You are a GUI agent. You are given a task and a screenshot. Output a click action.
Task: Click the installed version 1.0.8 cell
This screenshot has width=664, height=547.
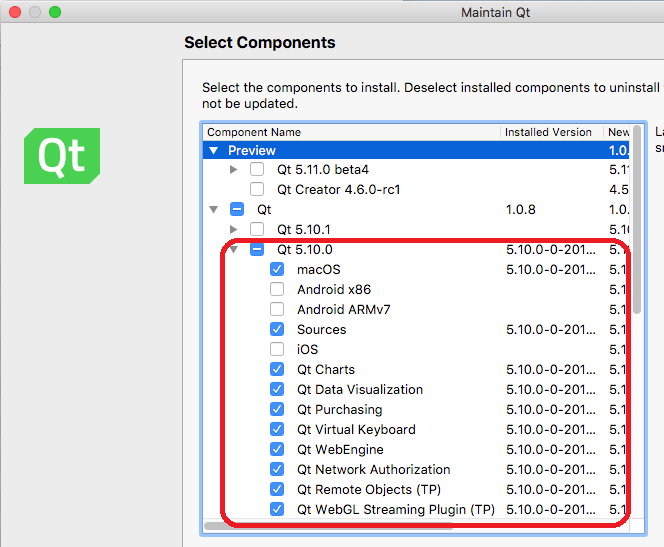coord(520,209)
